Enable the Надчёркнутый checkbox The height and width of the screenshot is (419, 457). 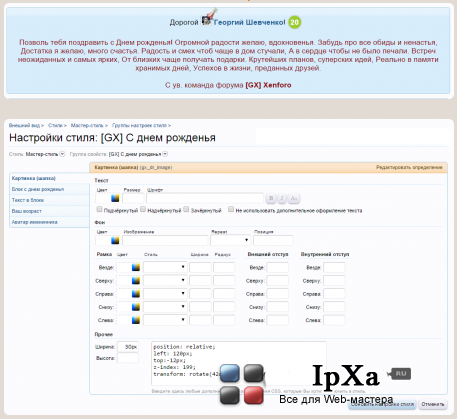pos(143,209)
